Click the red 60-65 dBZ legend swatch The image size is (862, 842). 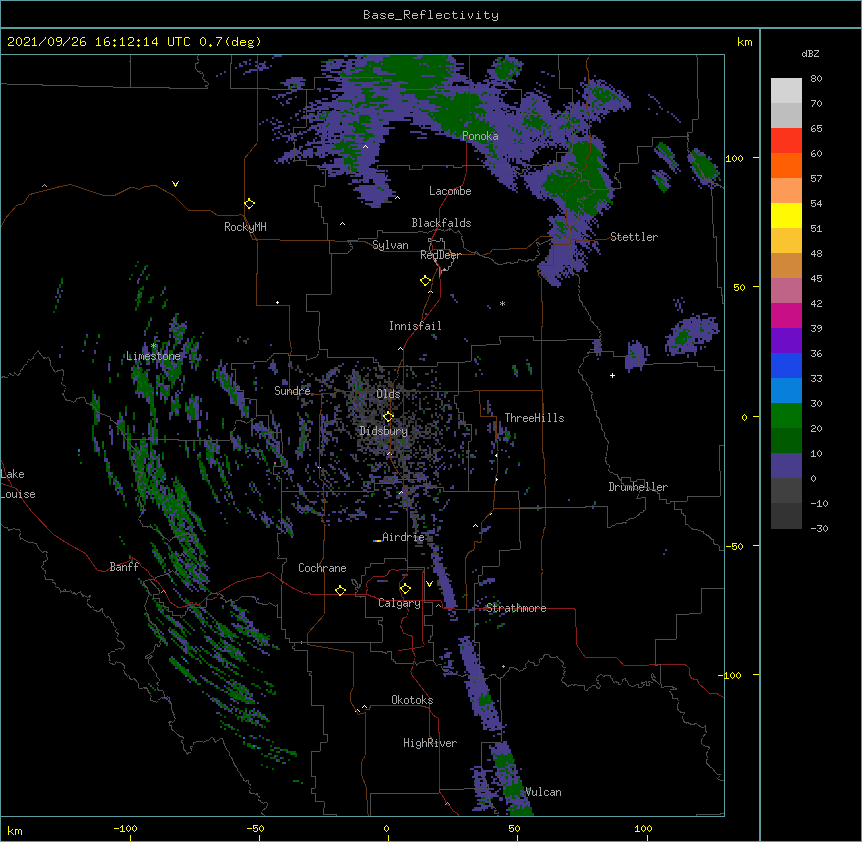786,140
